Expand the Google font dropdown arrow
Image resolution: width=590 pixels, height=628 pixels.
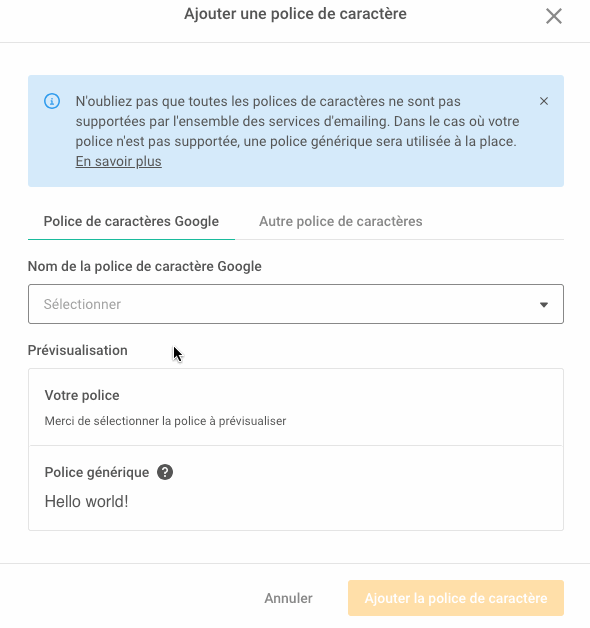tap(544, 305)
